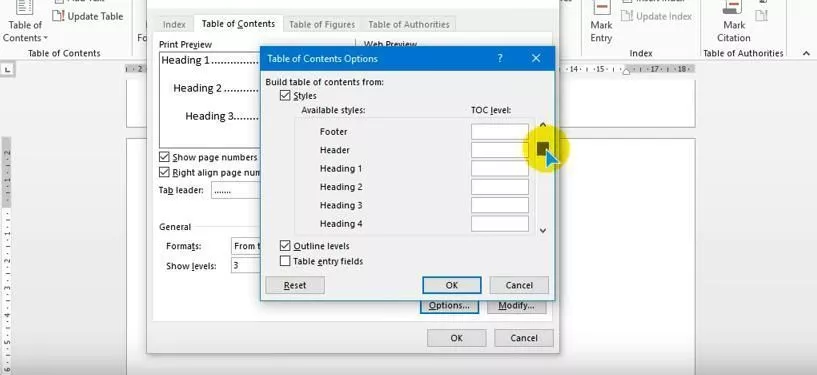Click the Modify... button

[x=516, y=306]
